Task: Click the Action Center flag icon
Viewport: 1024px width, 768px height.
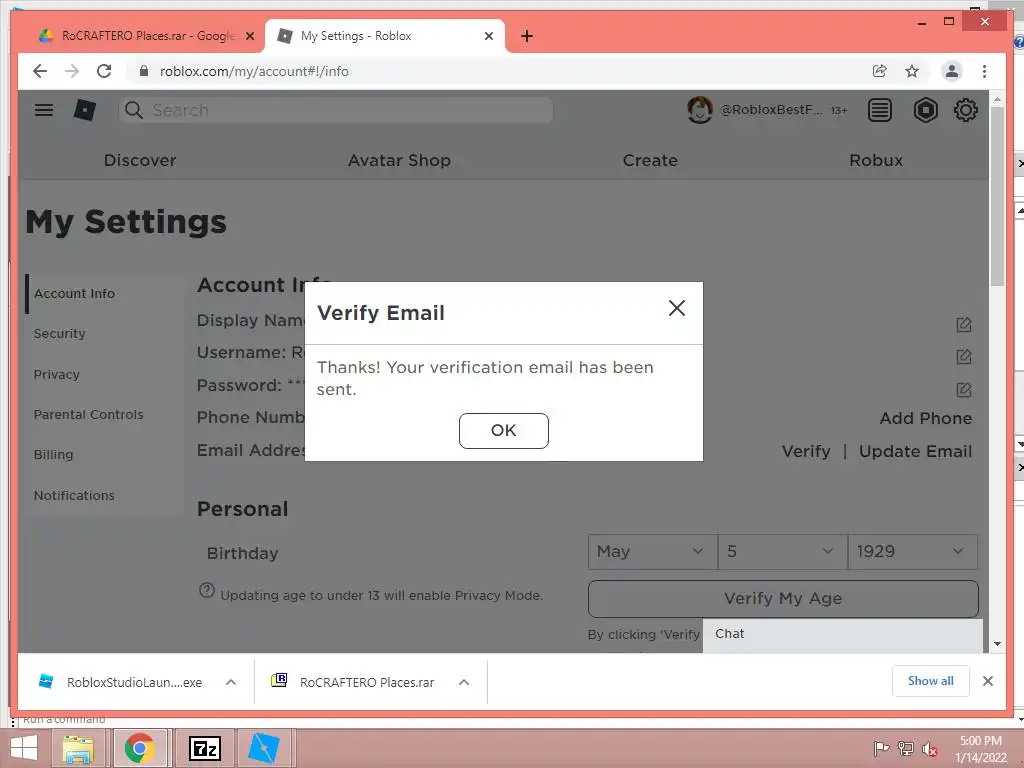Action: (x=881, y=749)
